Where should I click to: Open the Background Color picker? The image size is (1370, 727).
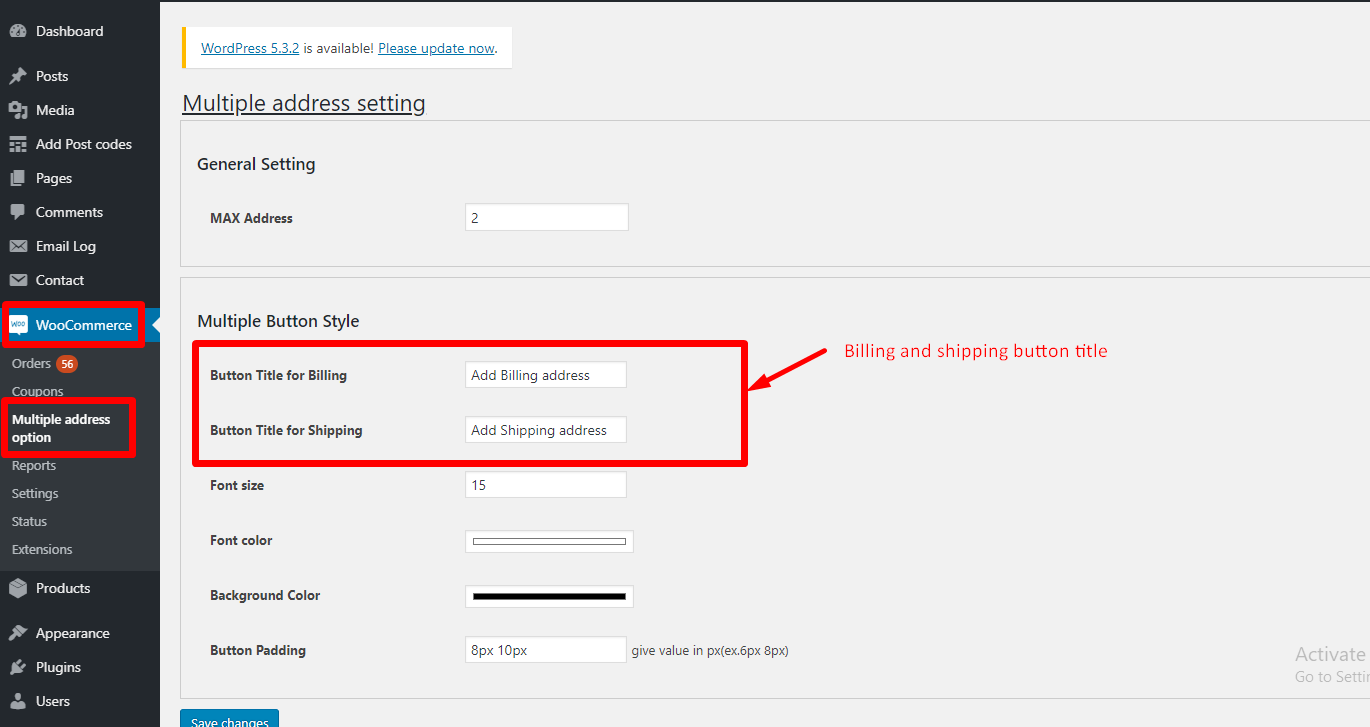point(548,596)
